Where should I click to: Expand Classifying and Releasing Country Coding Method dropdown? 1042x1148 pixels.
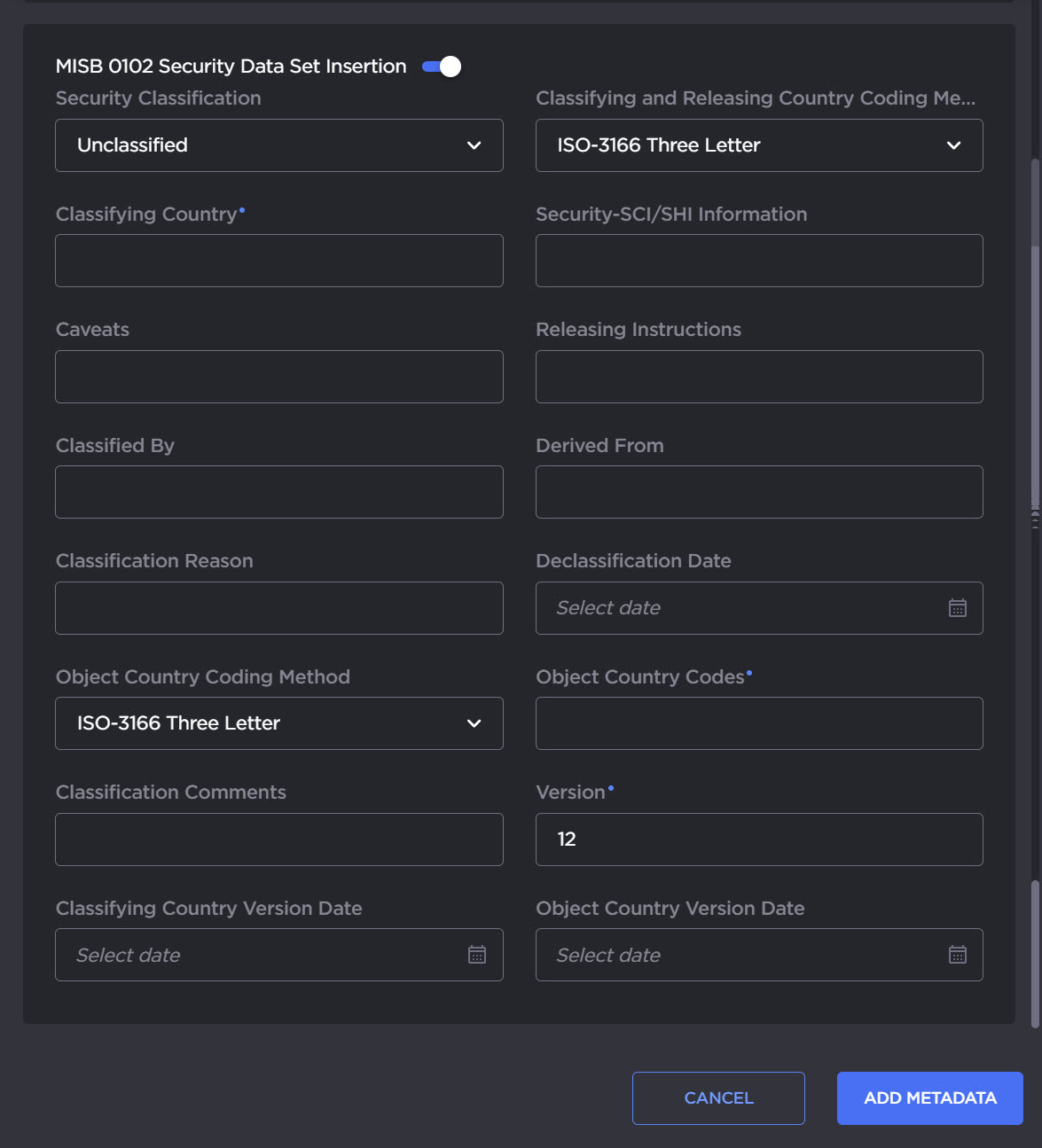click(x=758, y=145)
